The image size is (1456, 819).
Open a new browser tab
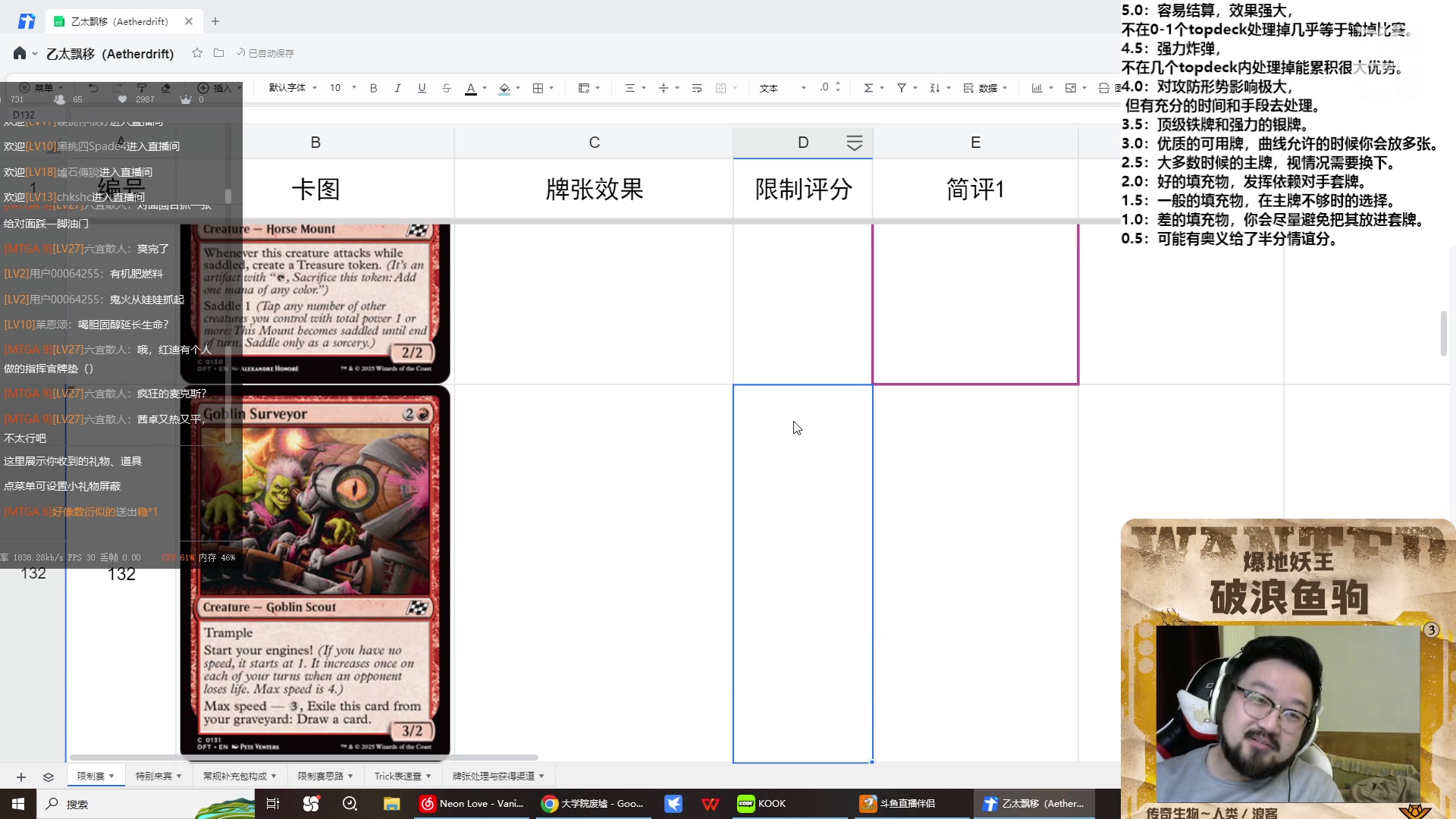pyautogui.click(x=215, y=21)
